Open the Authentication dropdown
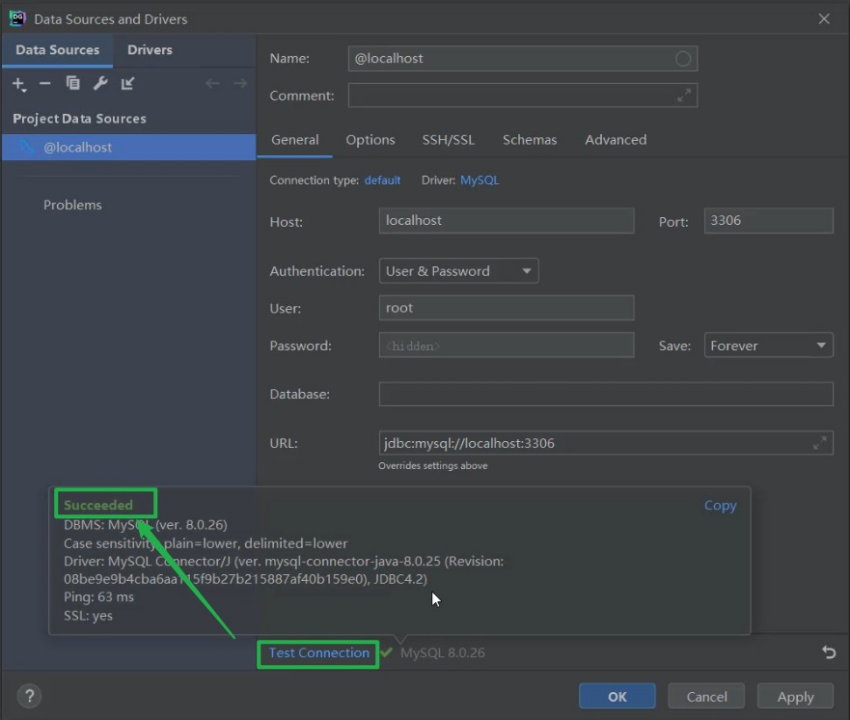This screenshot has width=850, height=720. [459, 271]
